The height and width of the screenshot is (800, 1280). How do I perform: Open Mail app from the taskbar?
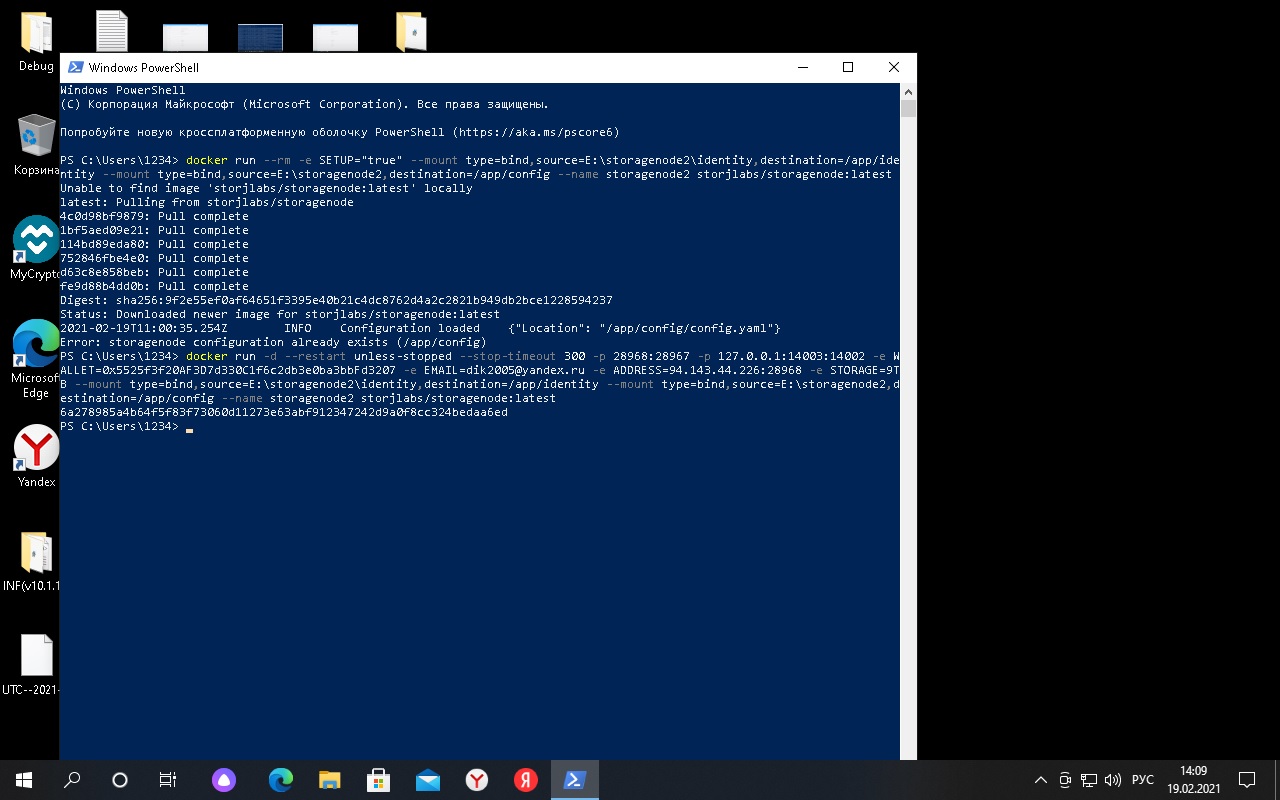[x=428, y=780]
